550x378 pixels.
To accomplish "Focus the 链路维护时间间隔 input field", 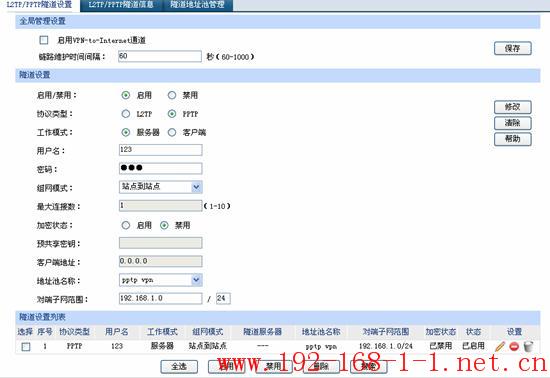I will 160,56.
